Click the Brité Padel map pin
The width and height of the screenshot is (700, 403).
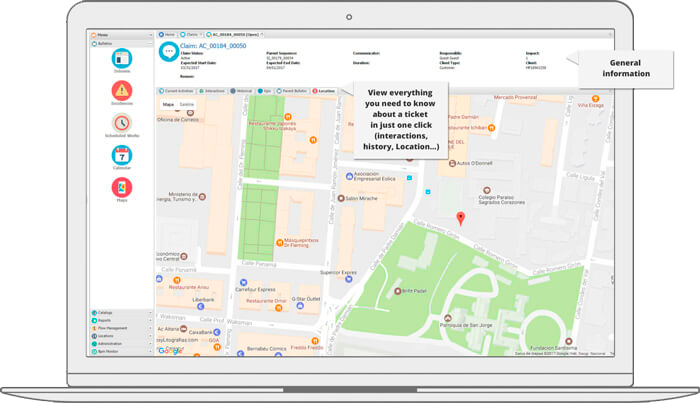(397, 291)
